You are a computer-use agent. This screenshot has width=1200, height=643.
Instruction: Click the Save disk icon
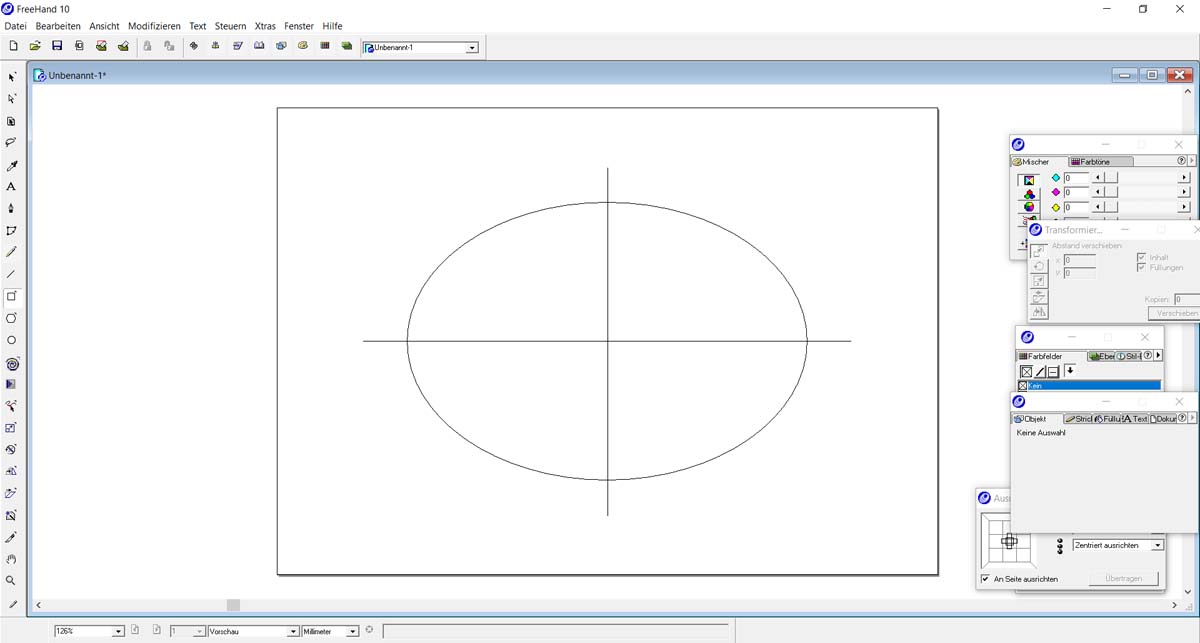pos(57,46)
